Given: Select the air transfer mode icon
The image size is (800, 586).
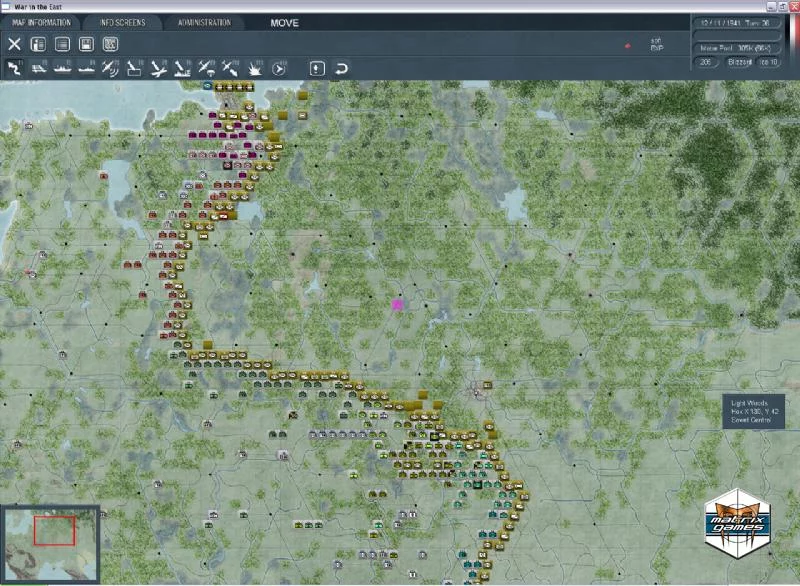Looking at the screenshot, I should tap(230, 68).
